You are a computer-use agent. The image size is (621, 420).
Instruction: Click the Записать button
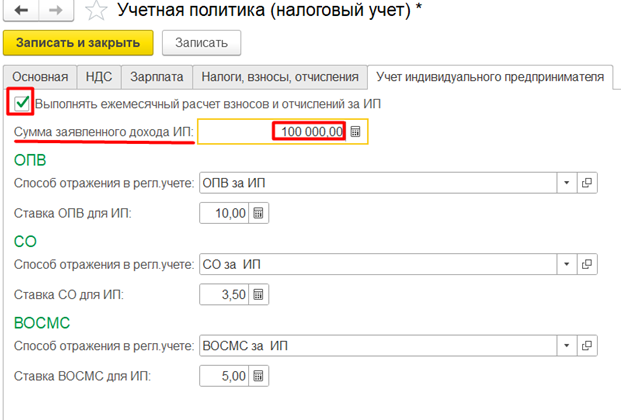(201, 43)
